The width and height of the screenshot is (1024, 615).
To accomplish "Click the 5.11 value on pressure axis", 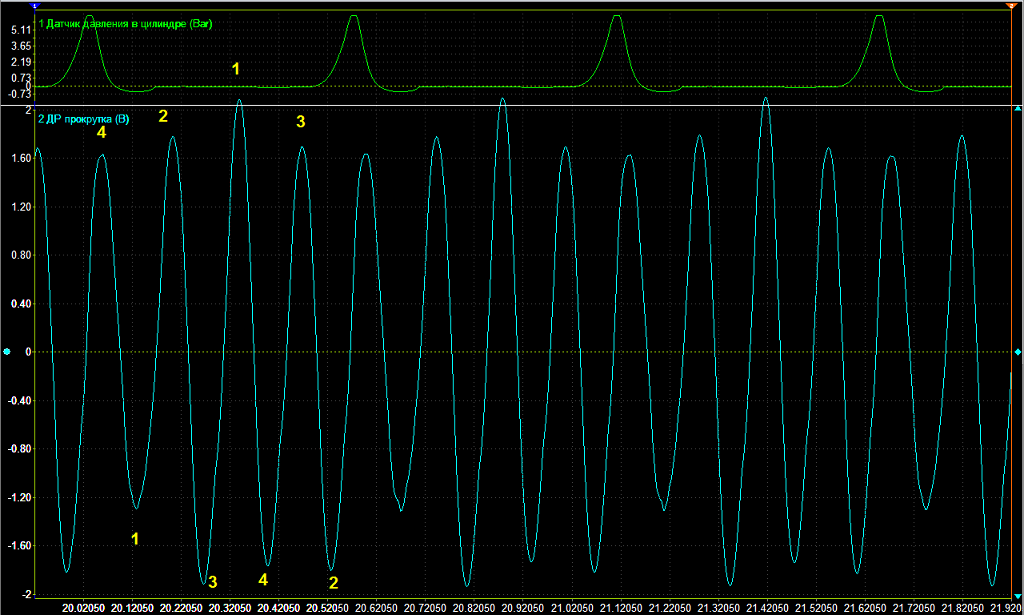I will 21,30.
